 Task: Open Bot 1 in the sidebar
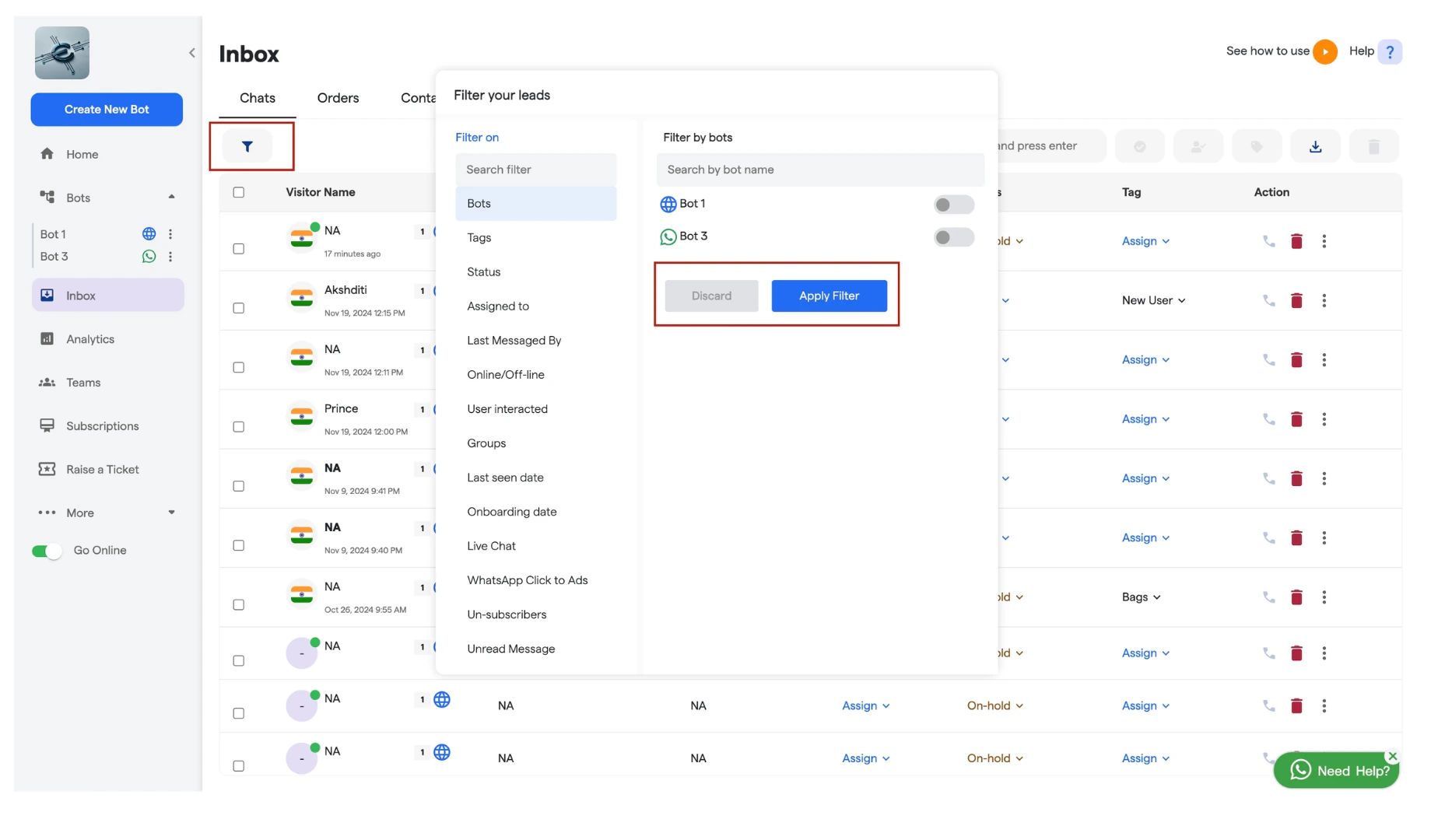[53, 234]
